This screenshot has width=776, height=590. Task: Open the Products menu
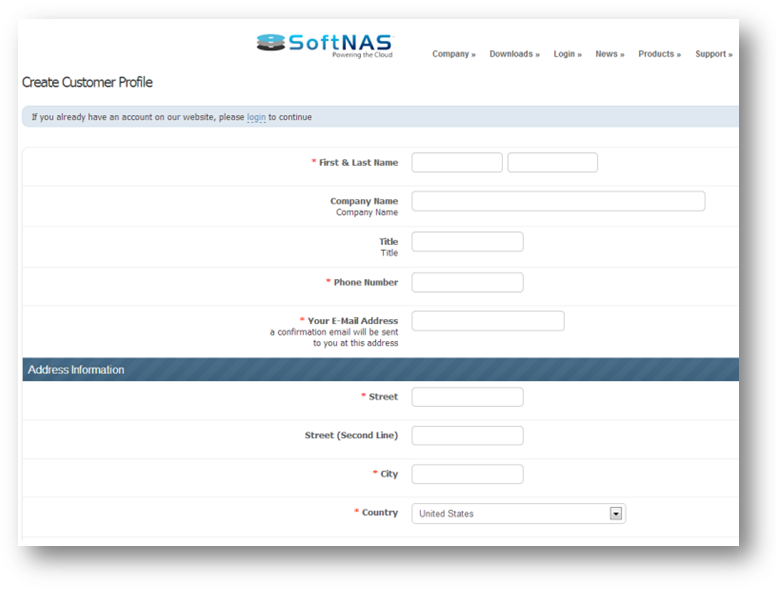pos(659,54)
